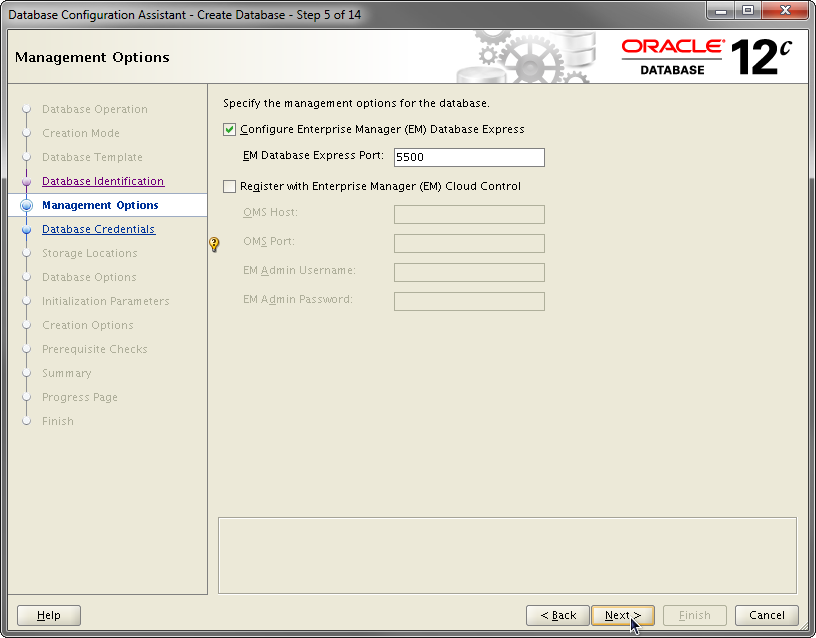
Task: Click the Summary step label
Action: pyautogui.click(x=67, y=373)
